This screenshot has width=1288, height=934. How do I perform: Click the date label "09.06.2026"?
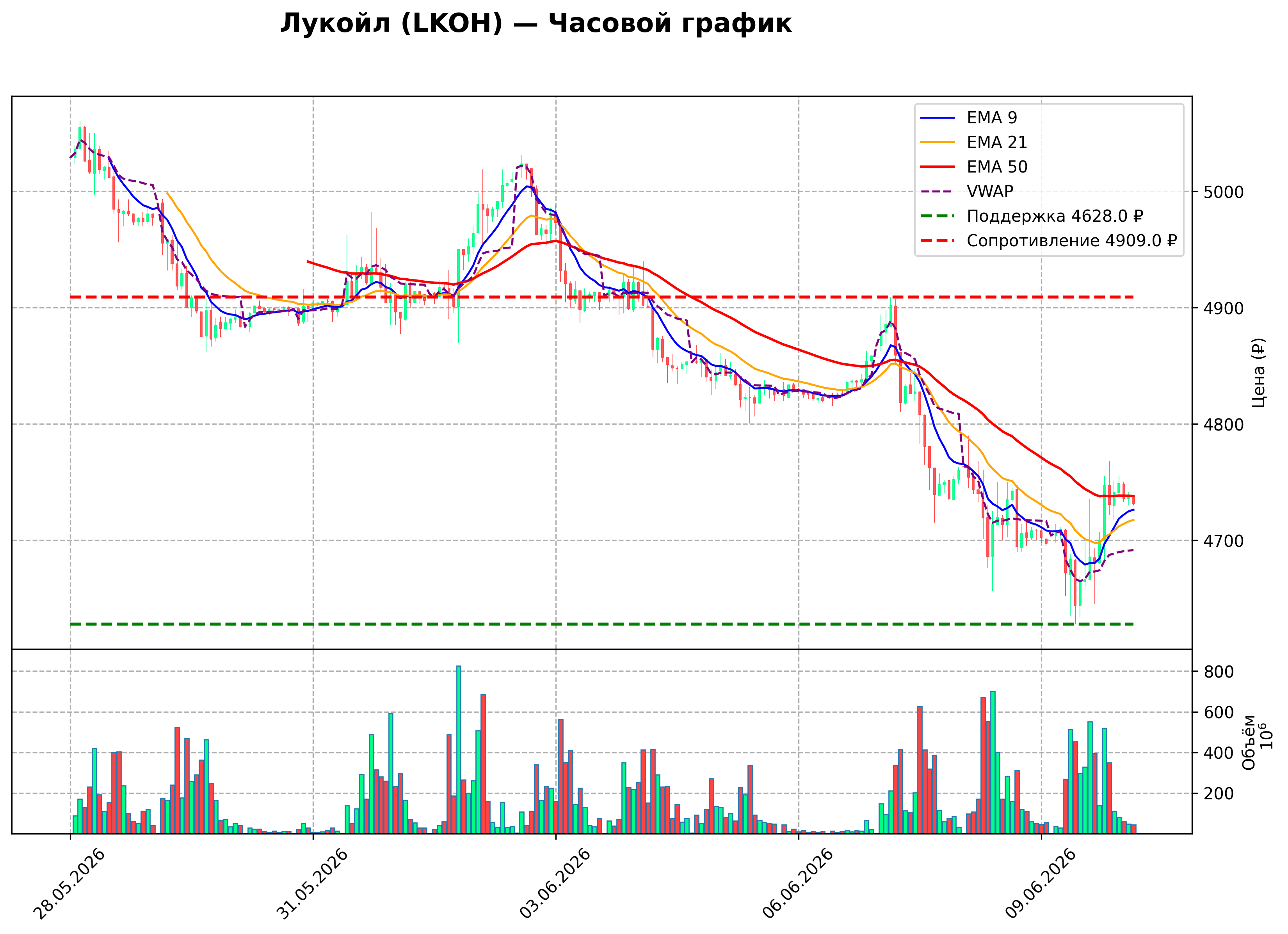pos(1041,884)
